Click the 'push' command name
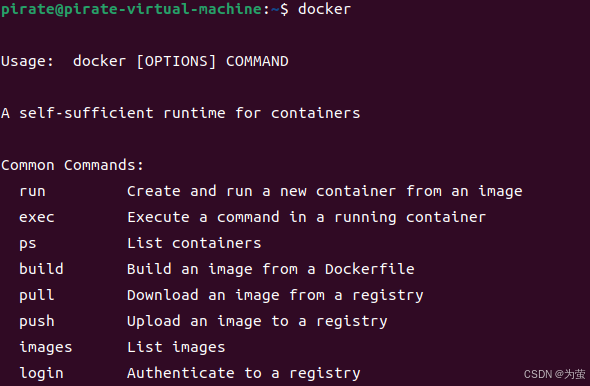 [x=37, y=321]
